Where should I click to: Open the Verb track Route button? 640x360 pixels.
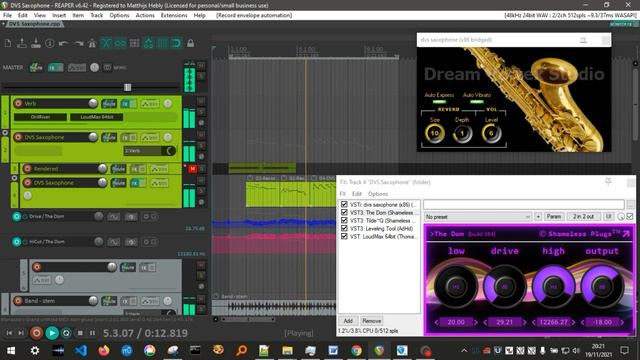pyautogui.click(x=109, y=104)
